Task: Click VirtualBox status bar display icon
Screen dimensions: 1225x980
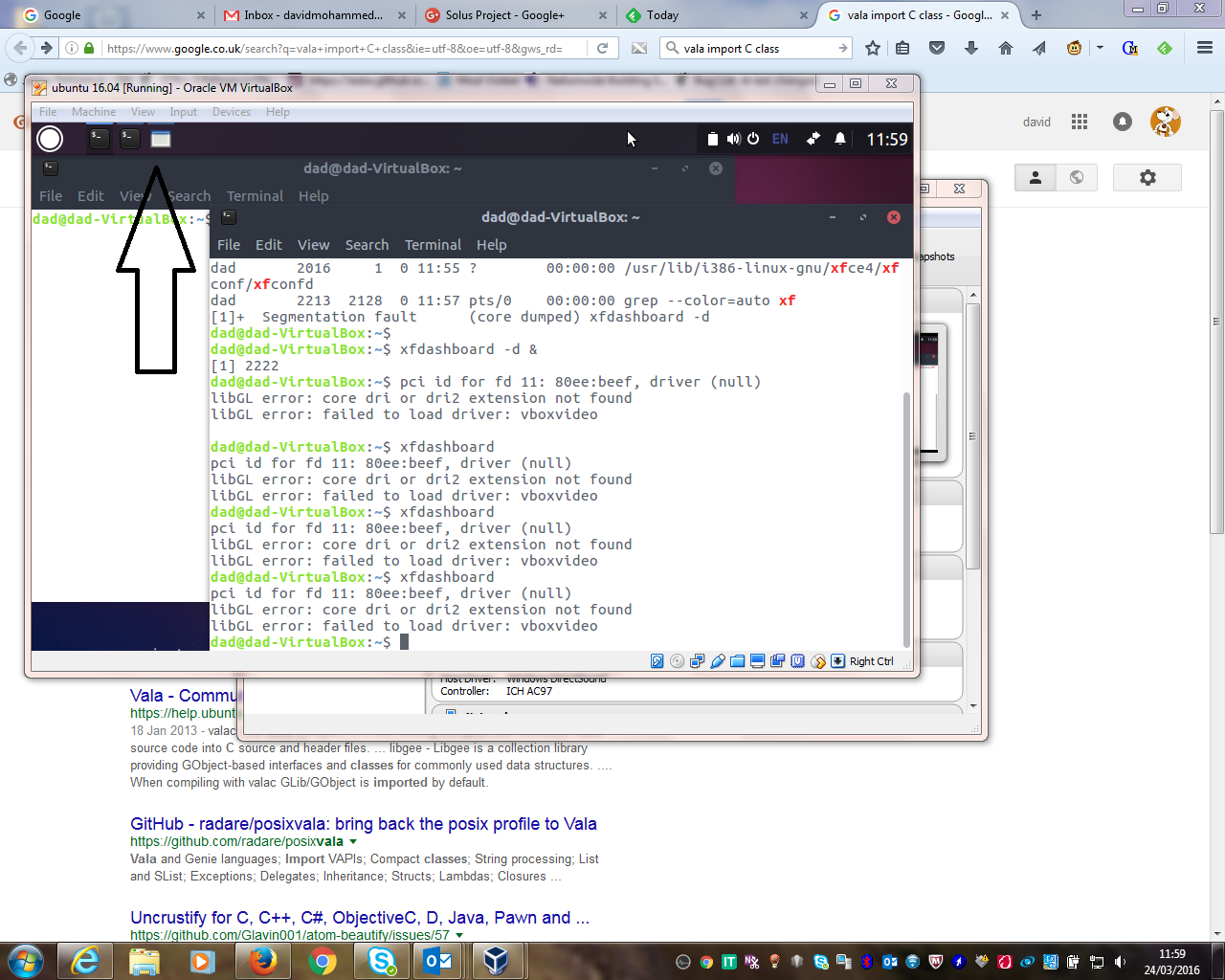Action: (757, 661)
